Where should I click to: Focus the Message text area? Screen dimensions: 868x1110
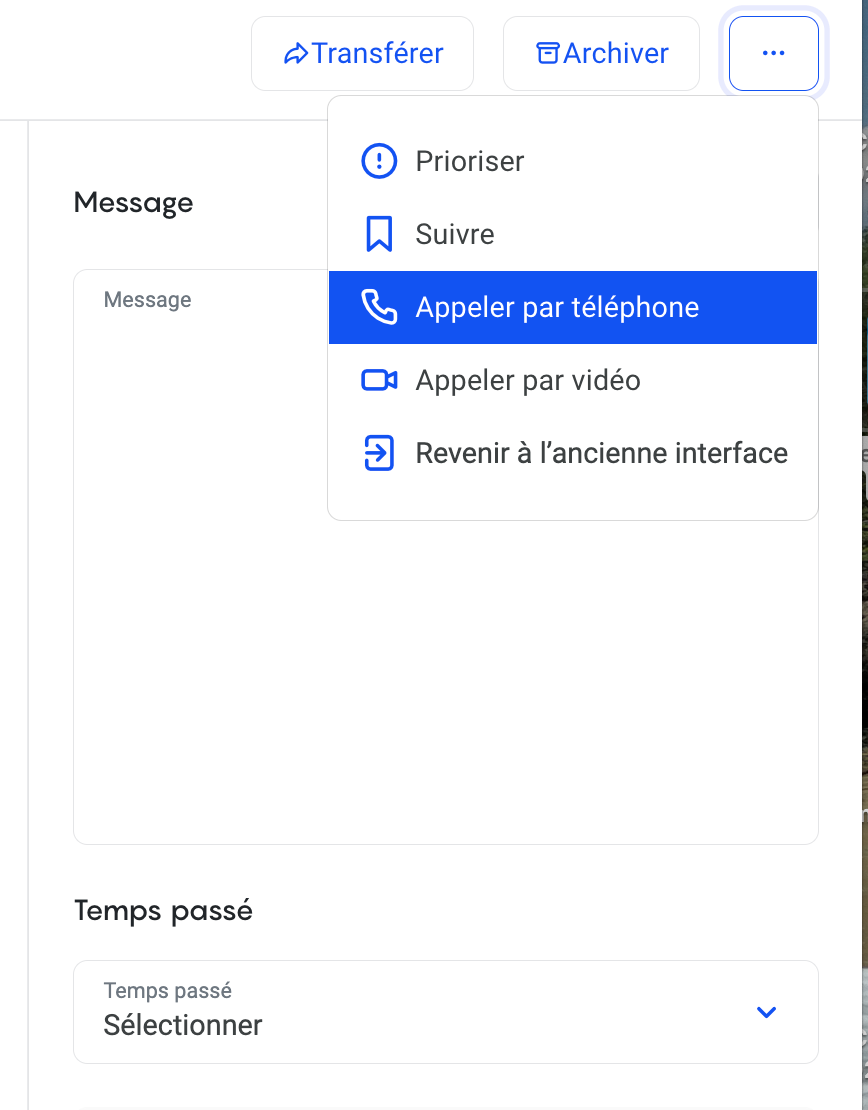point(200,600)
